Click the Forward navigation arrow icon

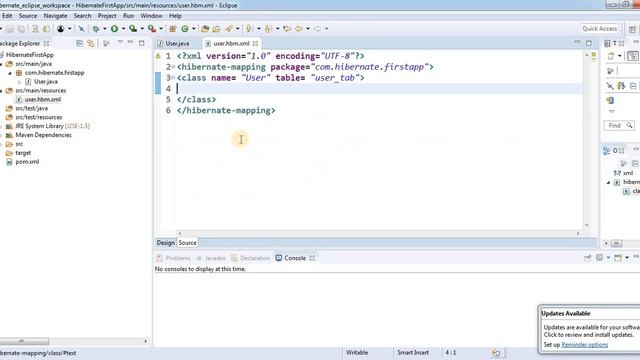317,29
